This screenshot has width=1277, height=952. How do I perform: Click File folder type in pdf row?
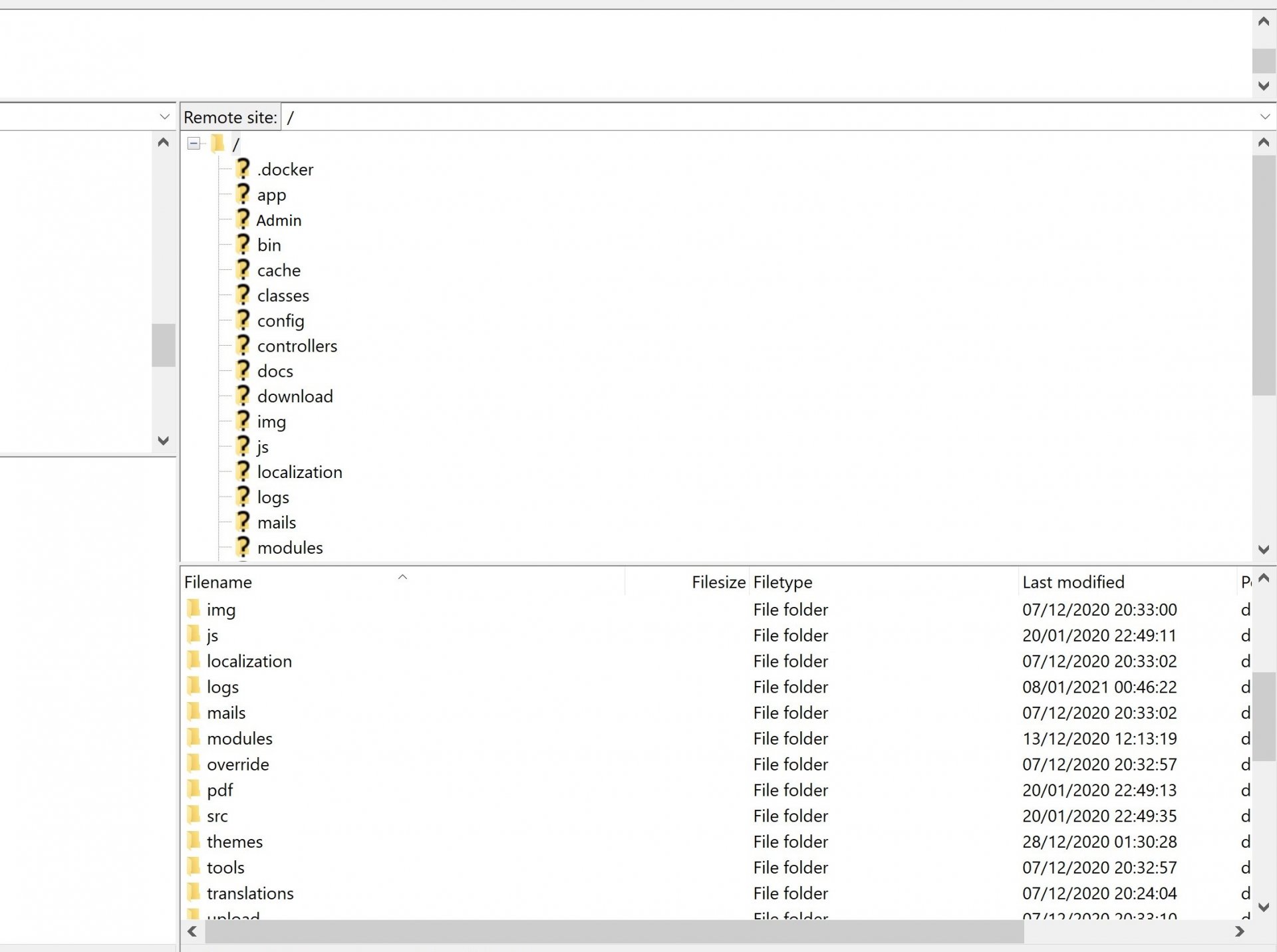coord(791,790)
